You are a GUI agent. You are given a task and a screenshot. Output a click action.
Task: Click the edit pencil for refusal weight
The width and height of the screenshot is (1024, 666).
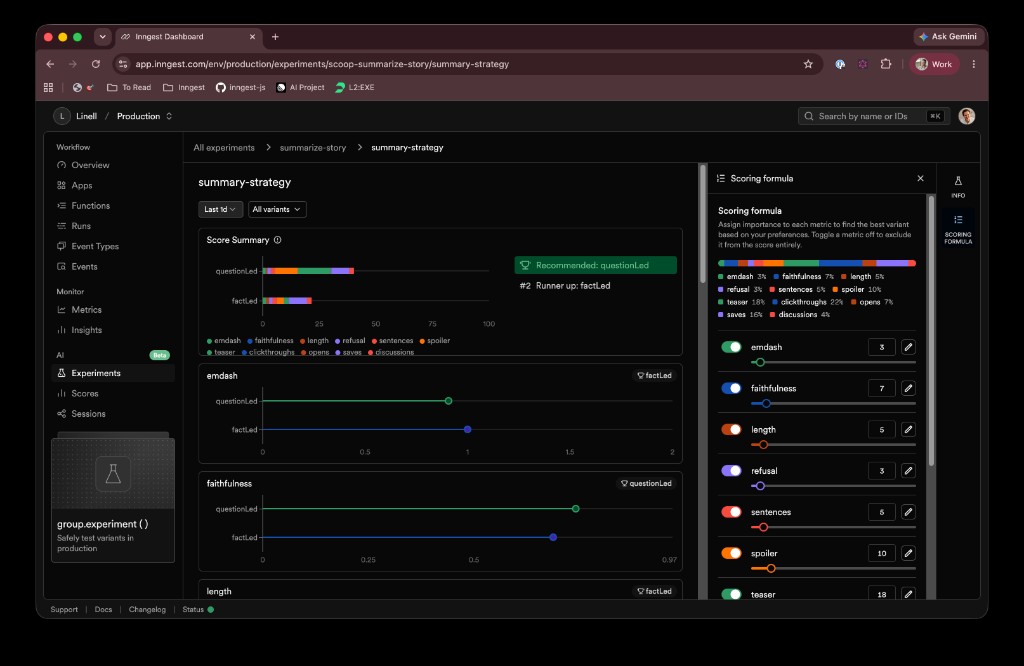[x=908, y=470]
